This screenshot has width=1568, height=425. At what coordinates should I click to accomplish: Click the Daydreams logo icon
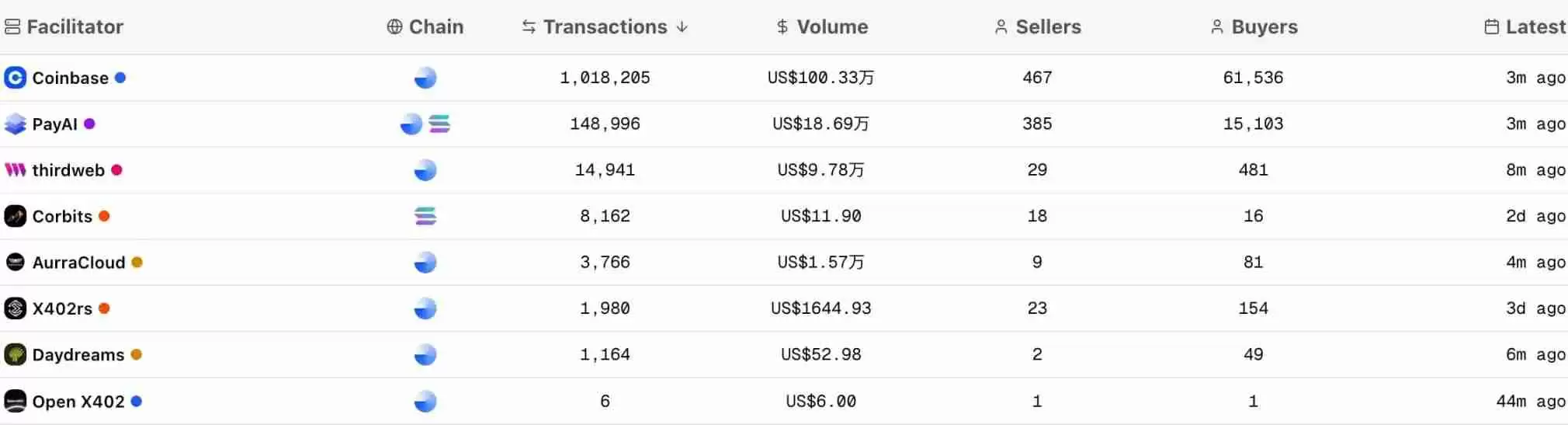click(15, 355)
